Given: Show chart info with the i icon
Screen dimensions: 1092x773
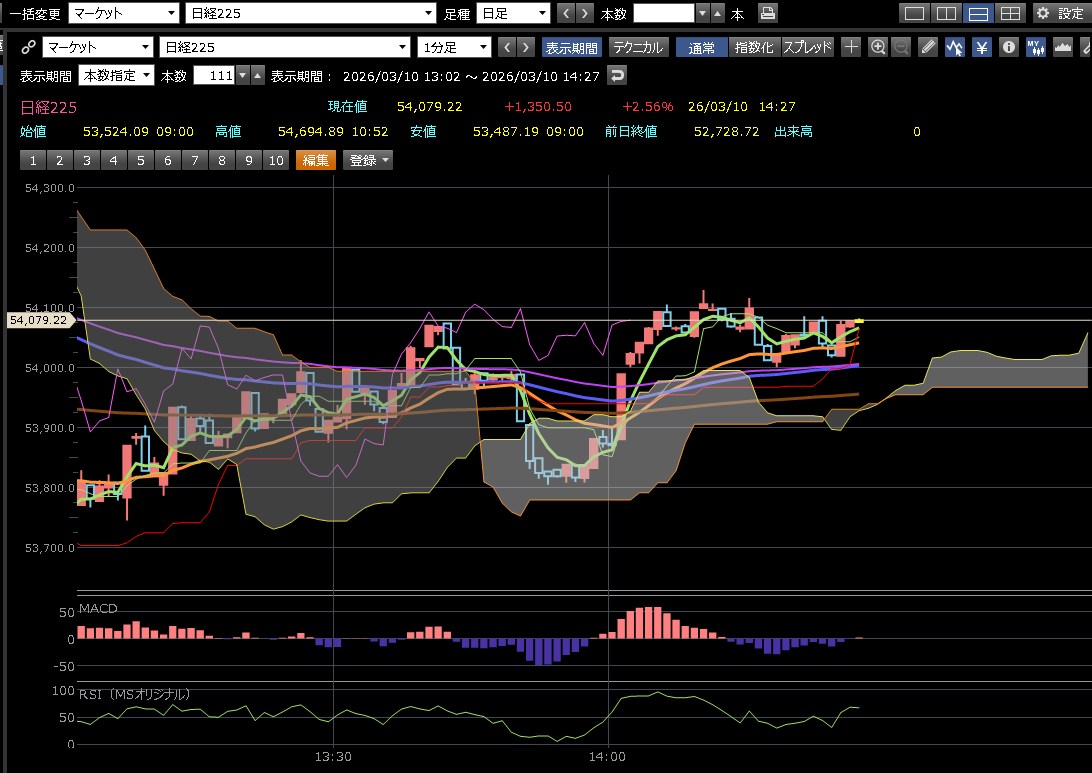Looking at the screenshot, I should click(1009, 47).
